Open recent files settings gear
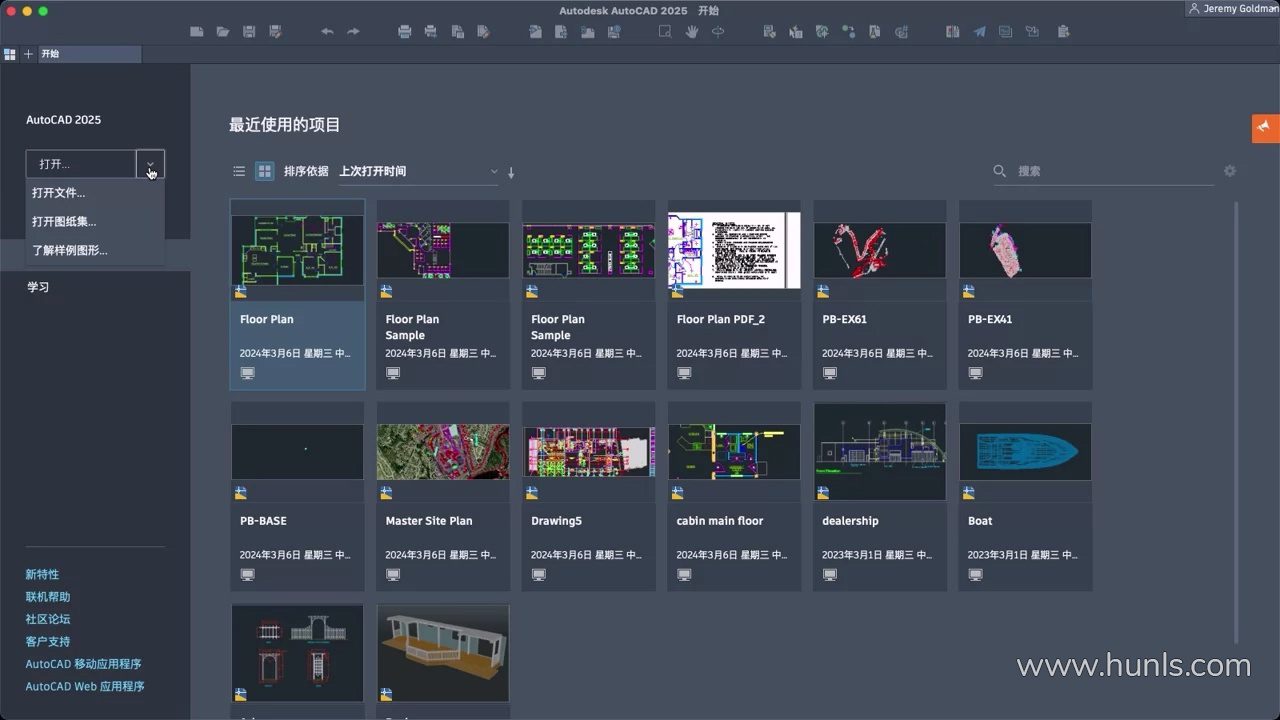The image size is (1280, 720). [x=1230, y=171]
